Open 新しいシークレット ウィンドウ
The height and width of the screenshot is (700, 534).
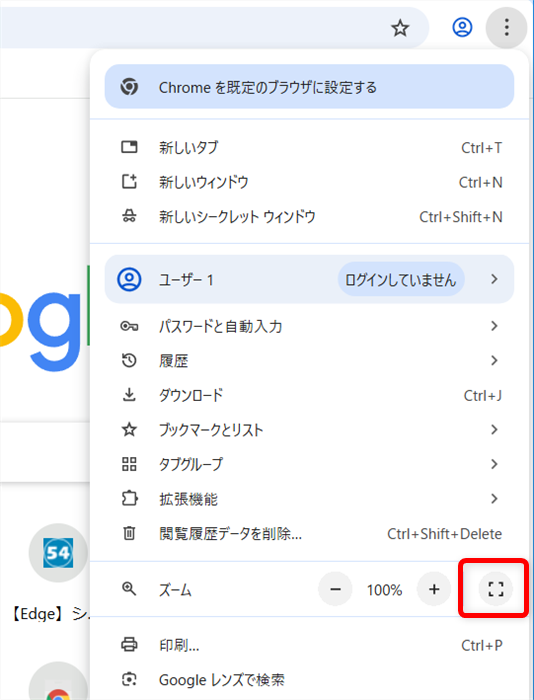(309, 217)
